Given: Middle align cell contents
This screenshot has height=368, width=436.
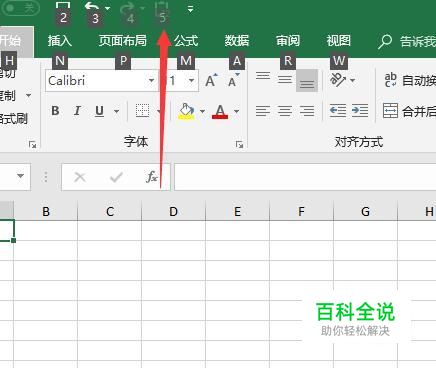Looking at the screenshot, I should point(285,80).
